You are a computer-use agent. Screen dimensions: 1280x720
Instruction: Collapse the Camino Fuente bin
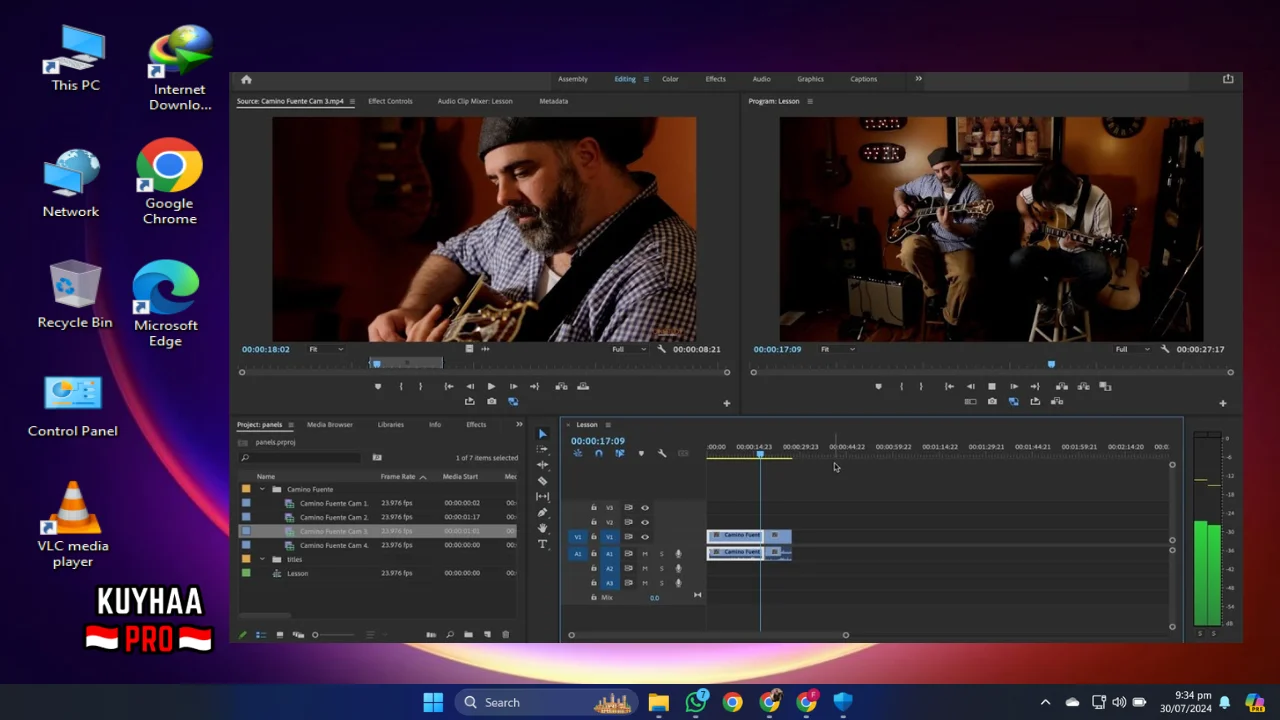pyautogui.click(x=262, y=489)
